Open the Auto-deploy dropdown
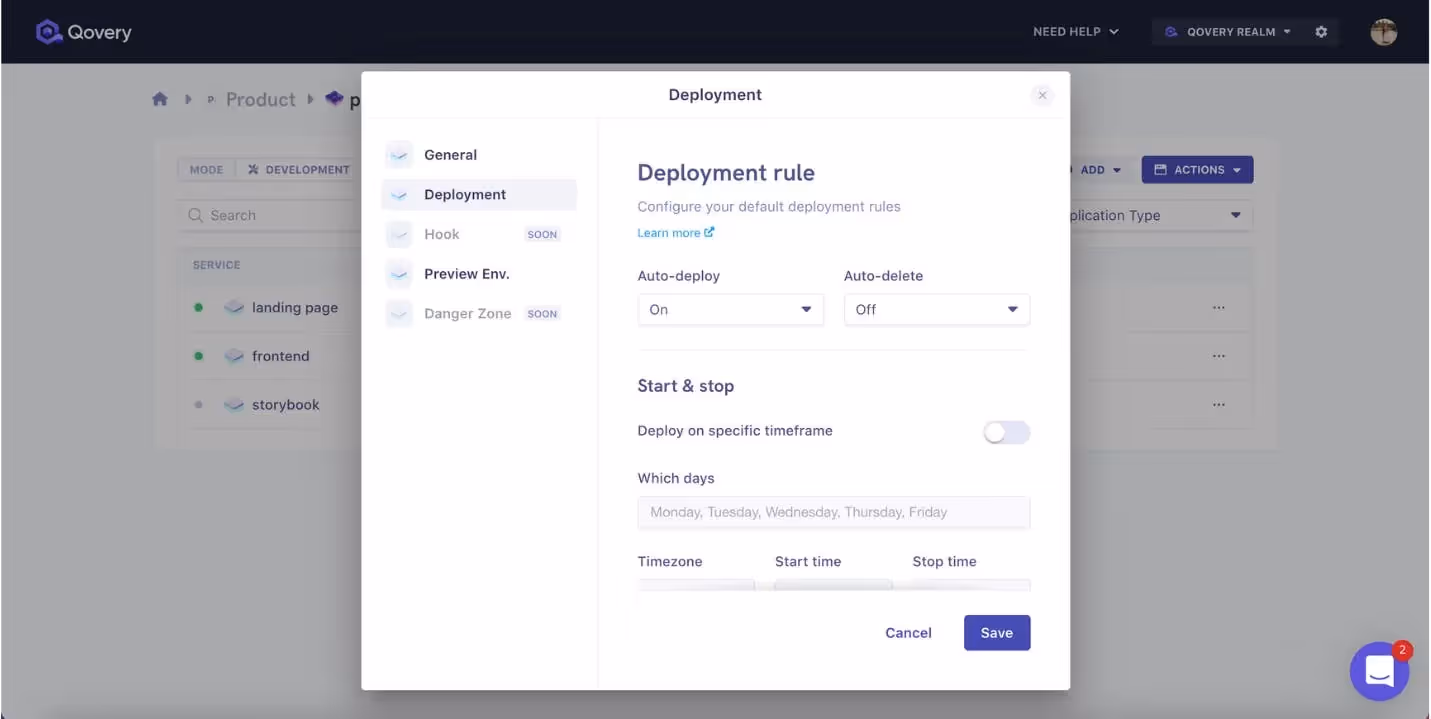 click(x=730, y=309)
